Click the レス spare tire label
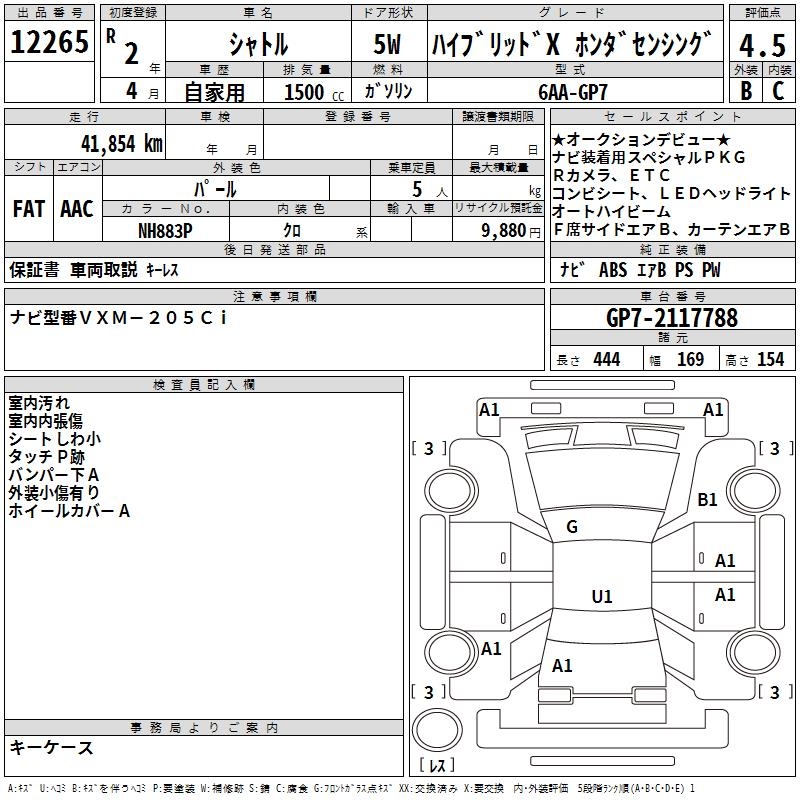This screenshot has width=800, height=800. [x=437, y=765]
